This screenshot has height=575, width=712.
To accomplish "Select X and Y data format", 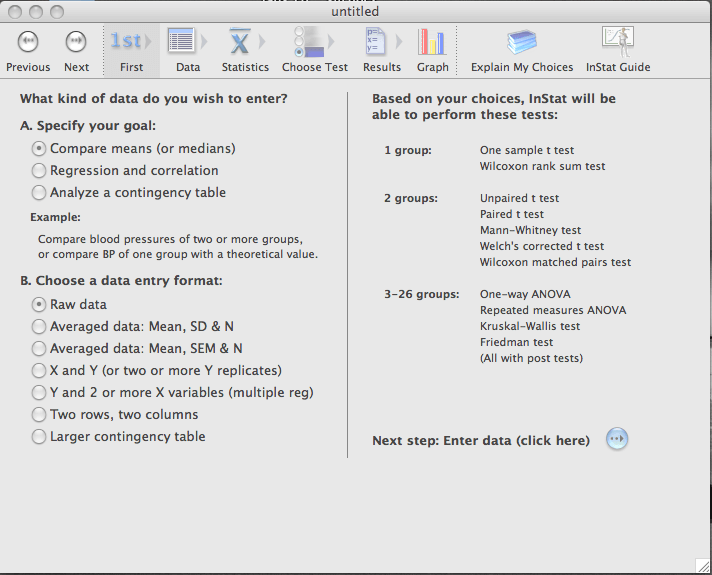I will tap(40, 371).
